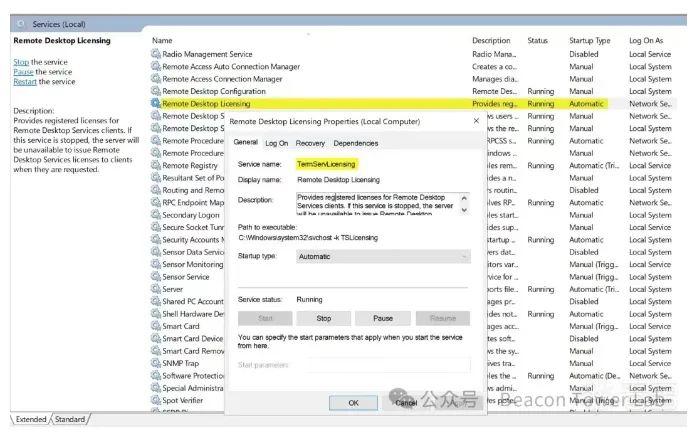Click the Remote Access Connection Manager gear icon
Image resolution: width=697 pixels, height=435 pixels.
(x=156, y=79)
